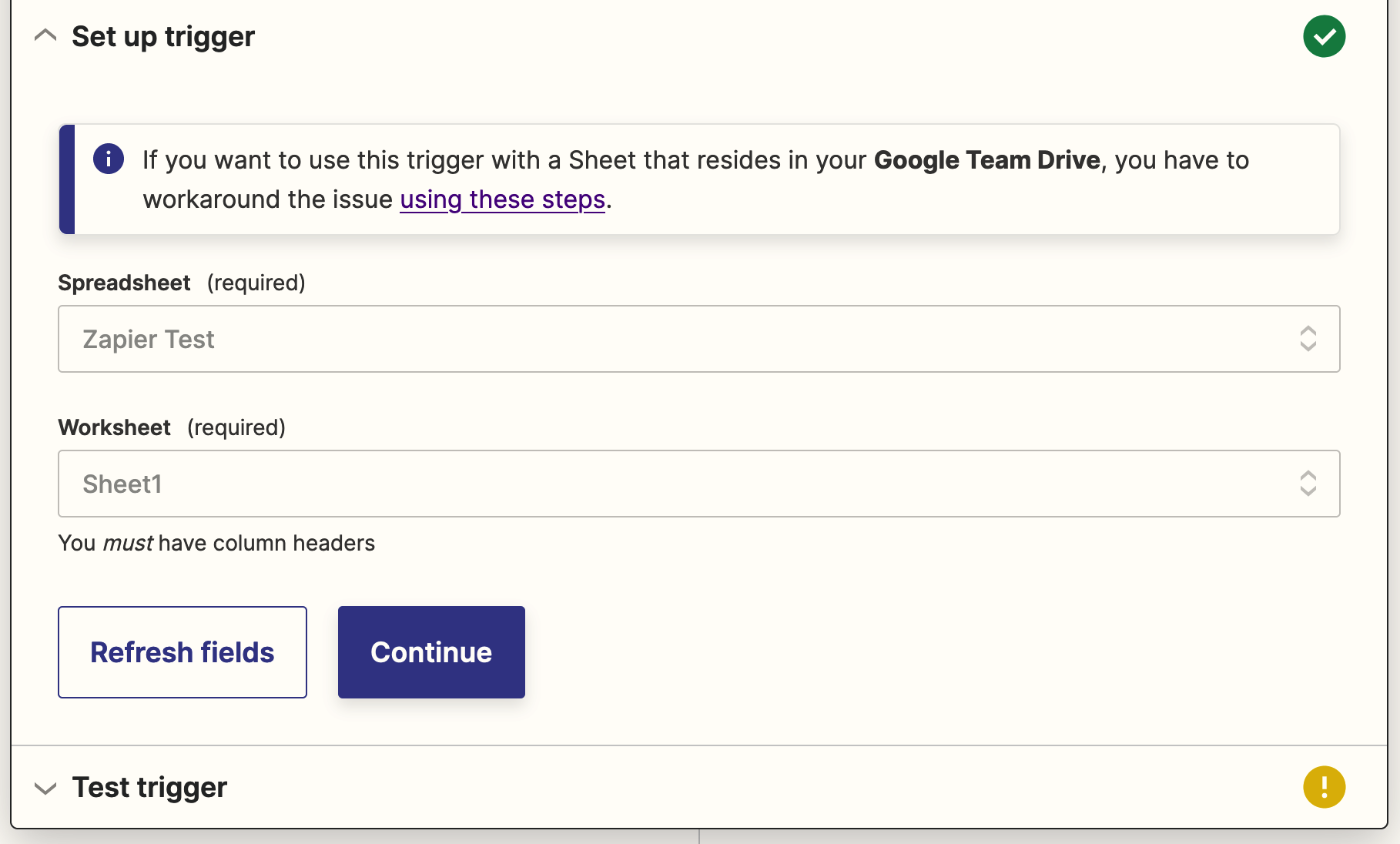
Task: Expand the Test trigger section chevron
Action: (45, 788)
